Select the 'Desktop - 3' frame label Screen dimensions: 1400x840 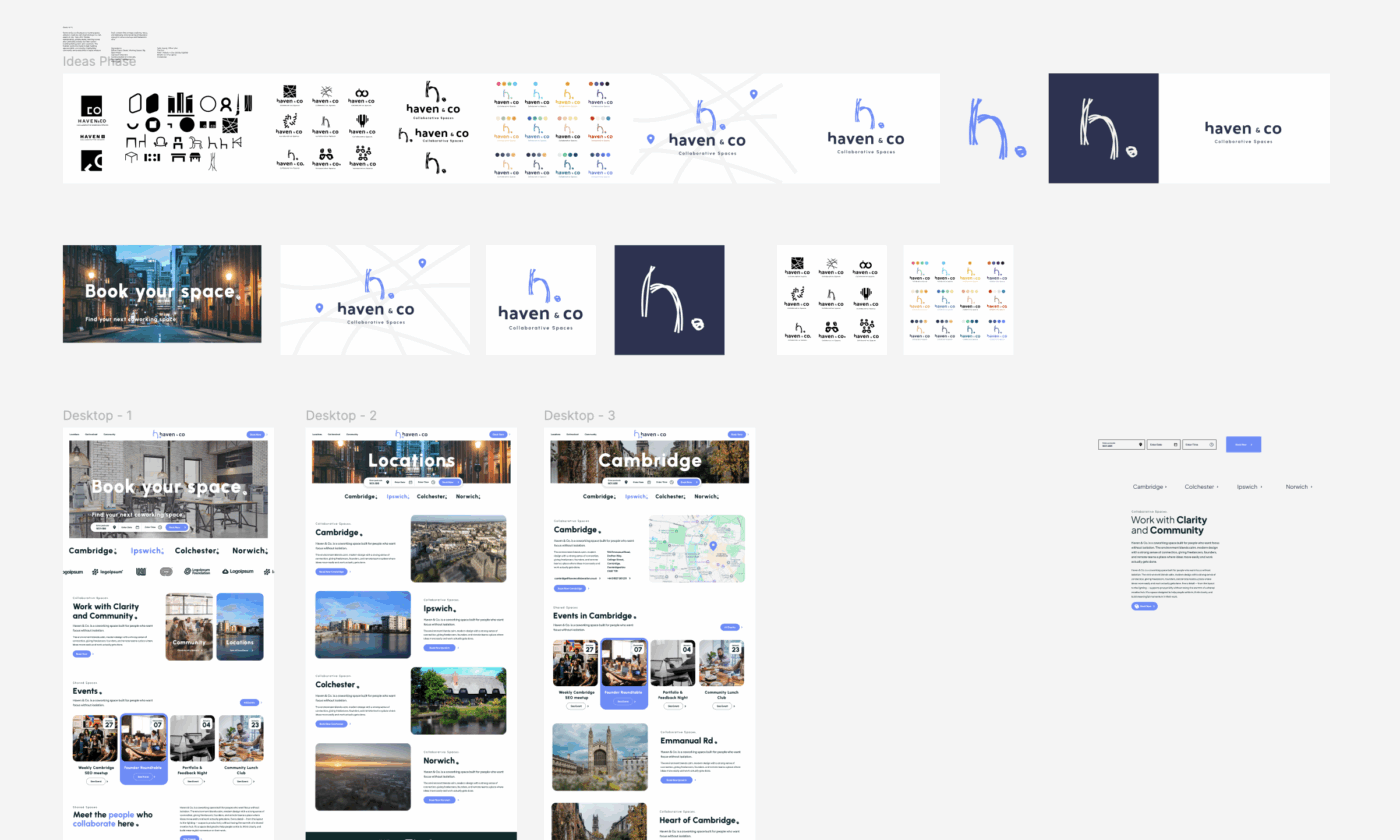pos(580,416)
